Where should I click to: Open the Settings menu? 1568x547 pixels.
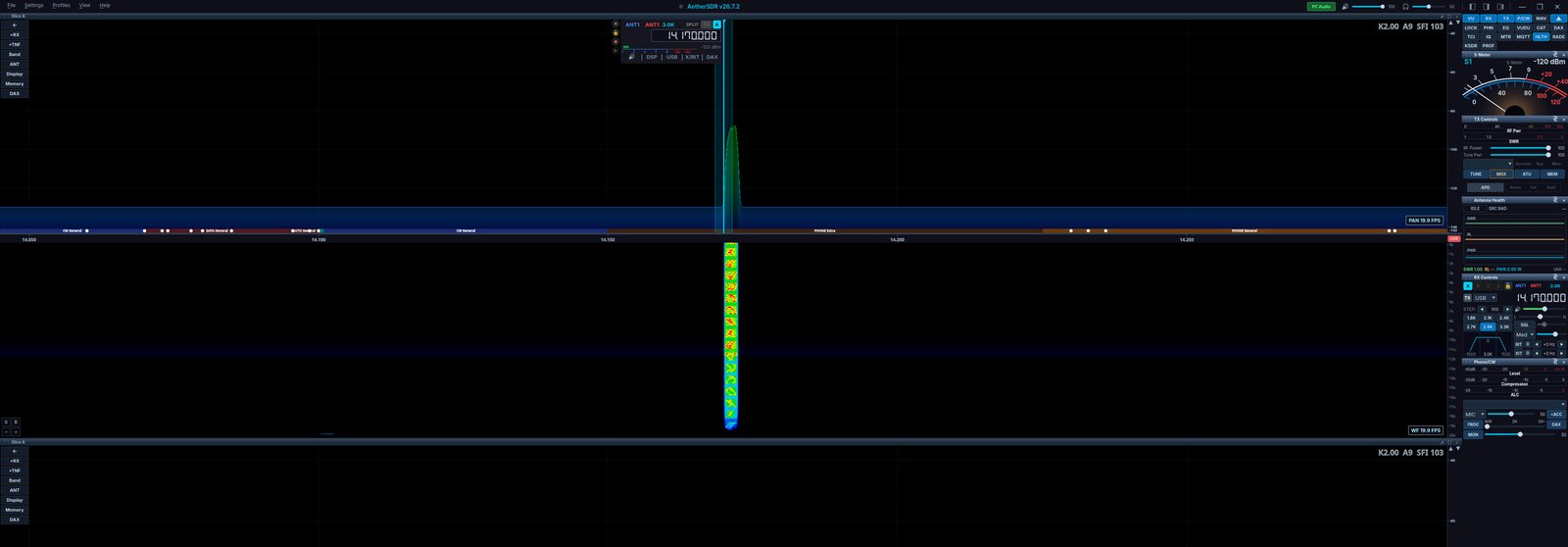click(34, 5)
